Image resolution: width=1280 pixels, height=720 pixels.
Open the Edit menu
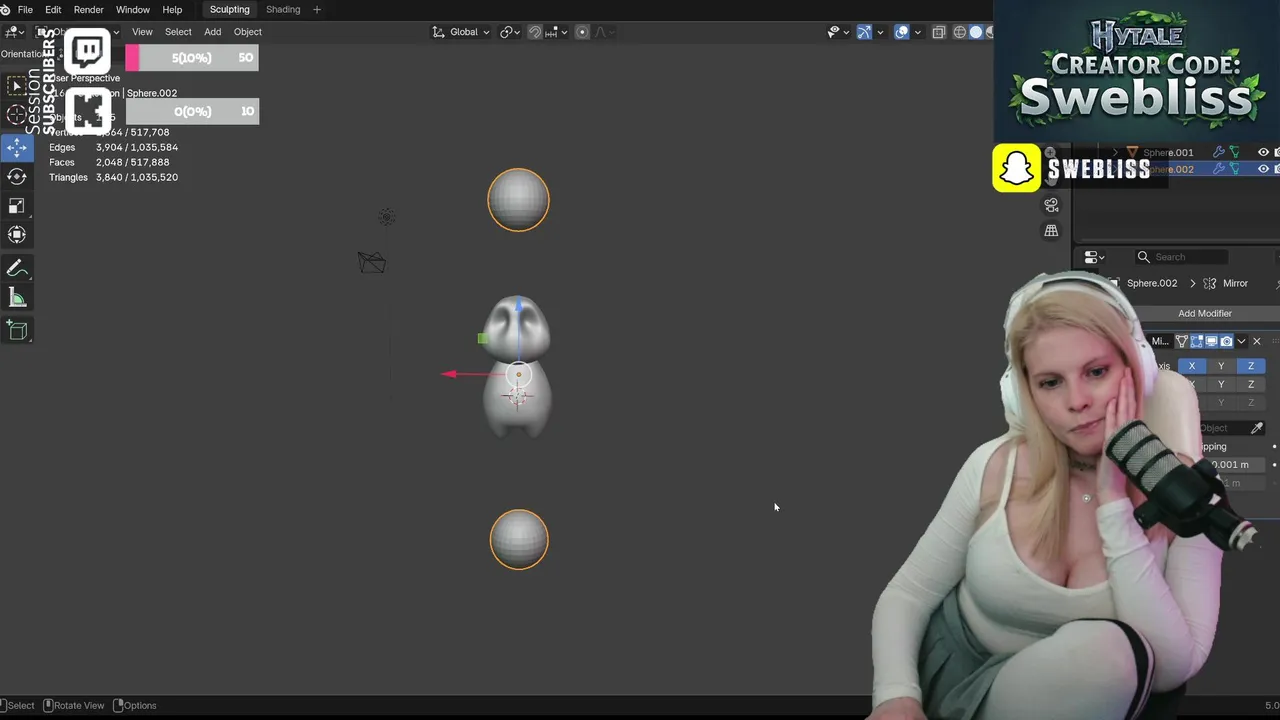[53, 10]
